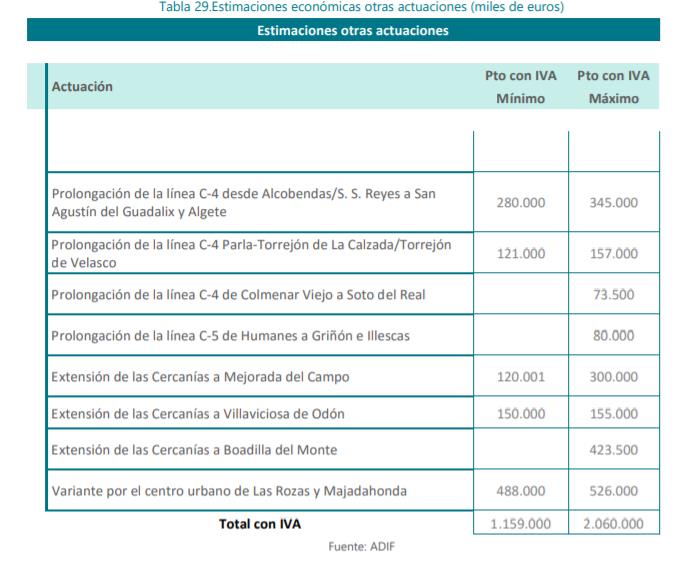679x569 pixels.
Task: Select the 280.000 minimum value cell
Action: coord(520,202)
